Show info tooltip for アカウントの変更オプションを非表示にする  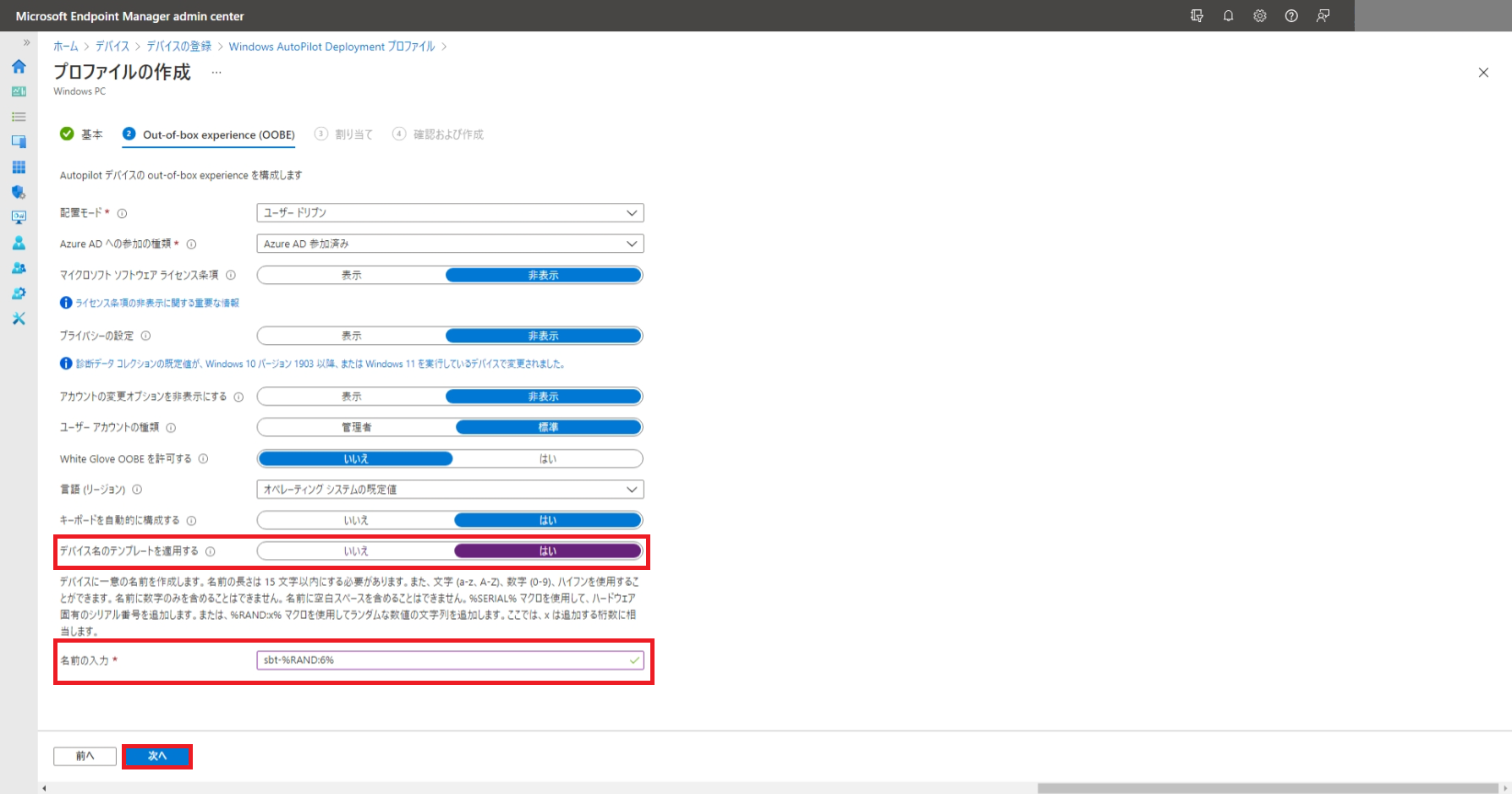tap(238, 397)
